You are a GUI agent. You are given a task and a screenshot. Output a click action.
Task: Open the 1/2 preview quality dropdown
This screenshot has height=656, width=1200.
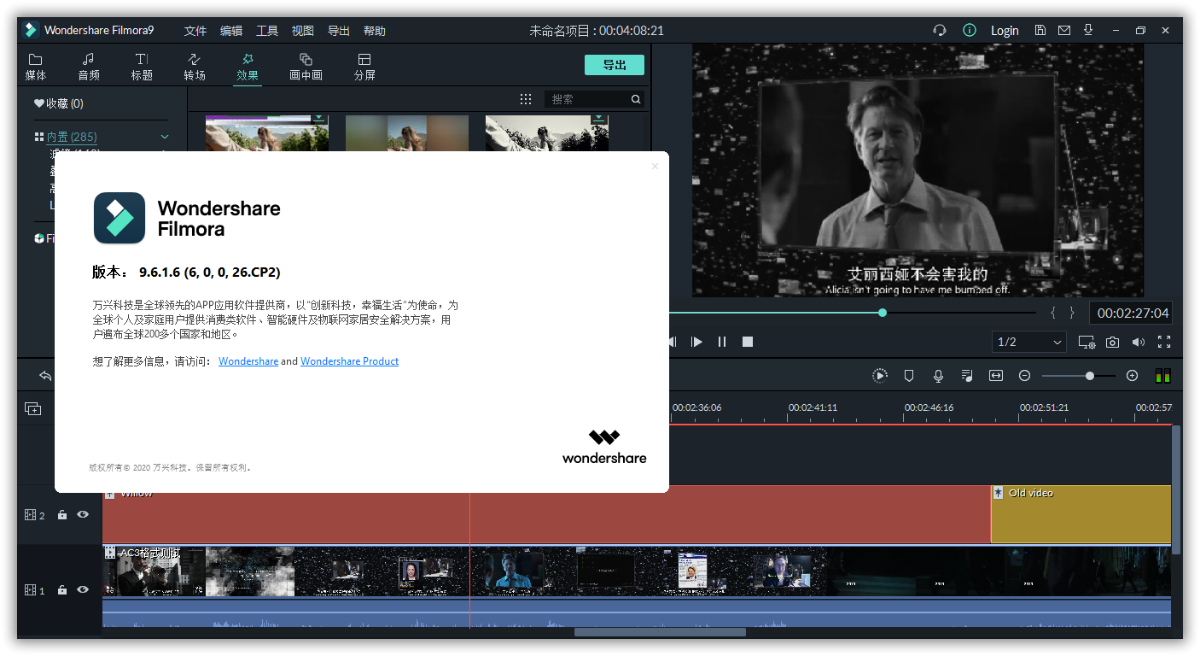(x=1029, y=342)
